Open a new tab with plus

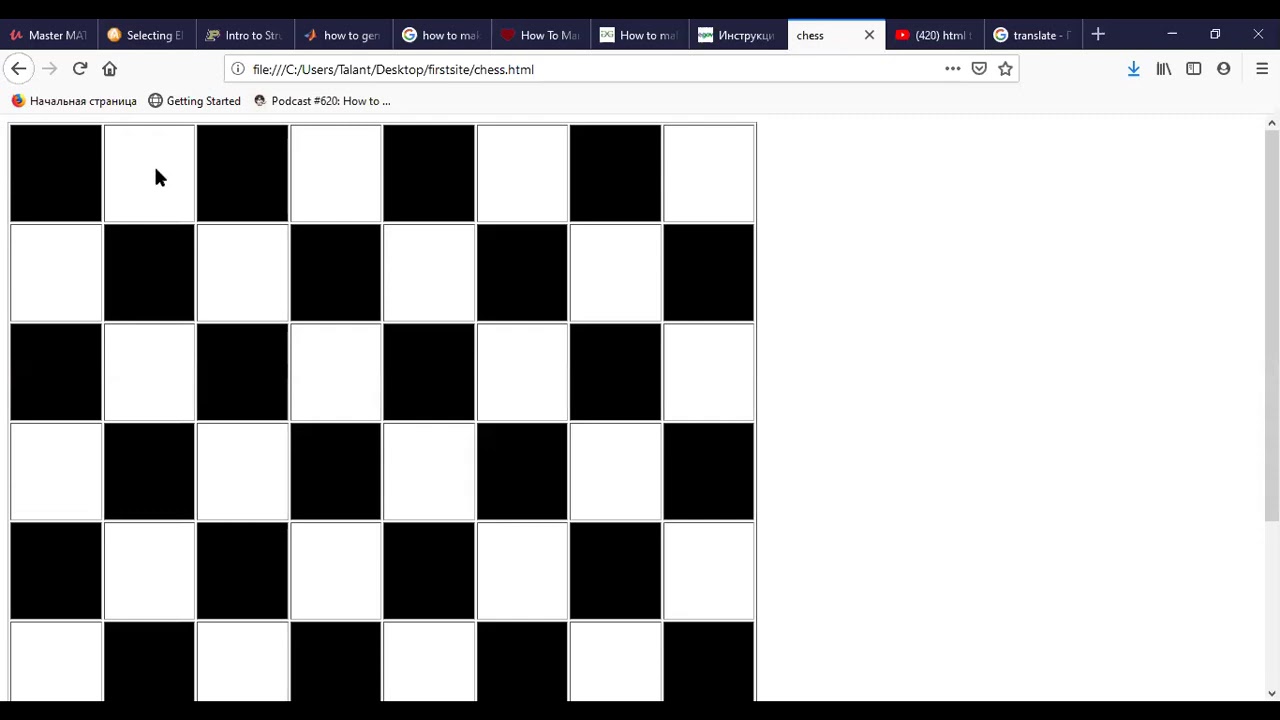click(x=1098, y=35)
